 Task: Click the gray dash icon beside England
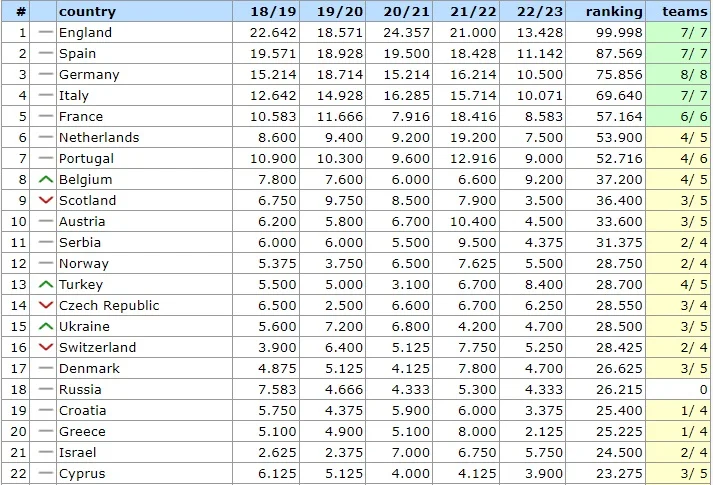(x=45, y=33)
